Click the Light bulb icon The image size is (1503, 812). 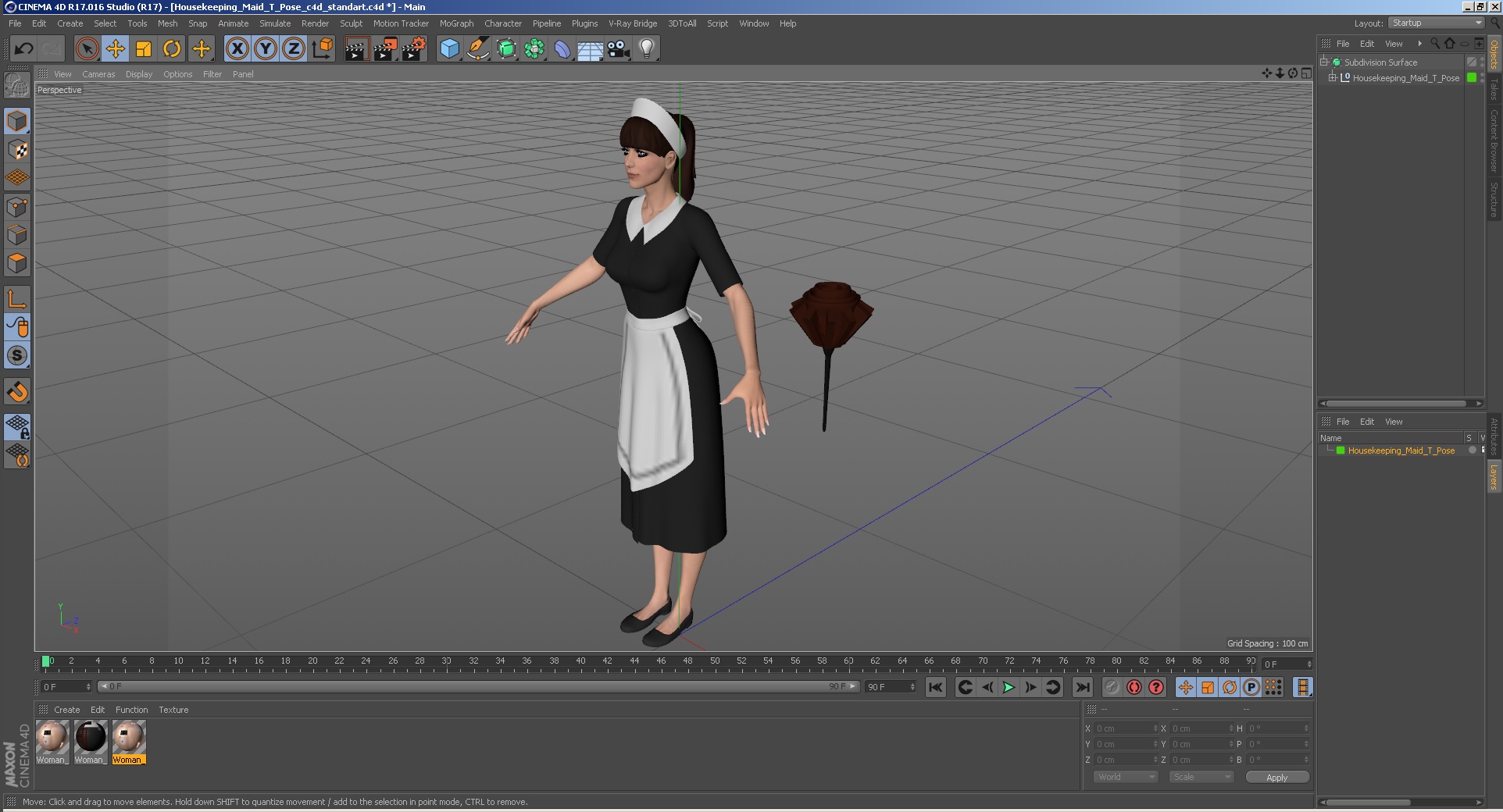[647, 48]
